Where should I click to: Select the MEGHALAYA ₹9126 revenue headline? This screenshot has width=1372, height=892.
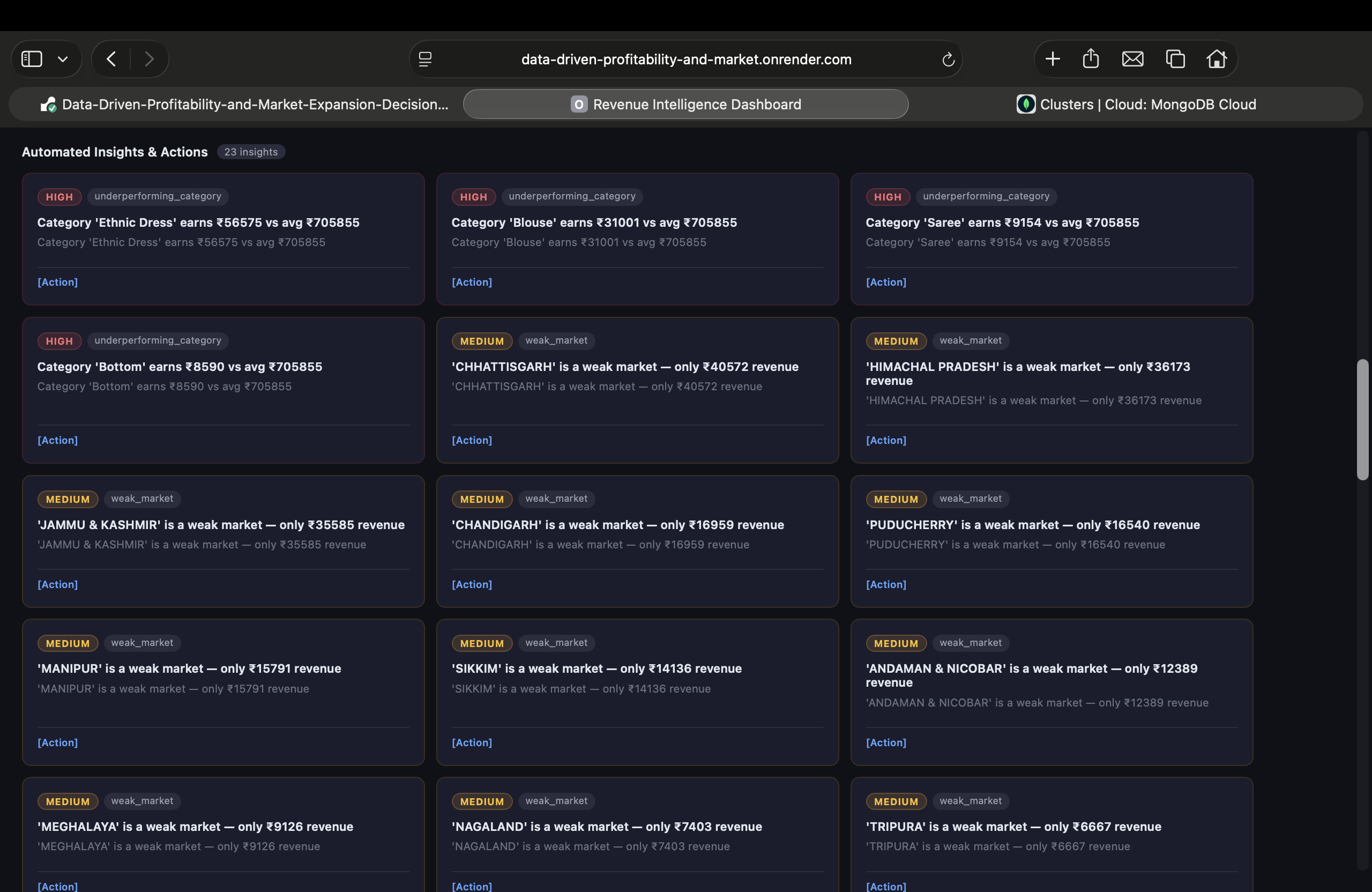tap(196, 826)
